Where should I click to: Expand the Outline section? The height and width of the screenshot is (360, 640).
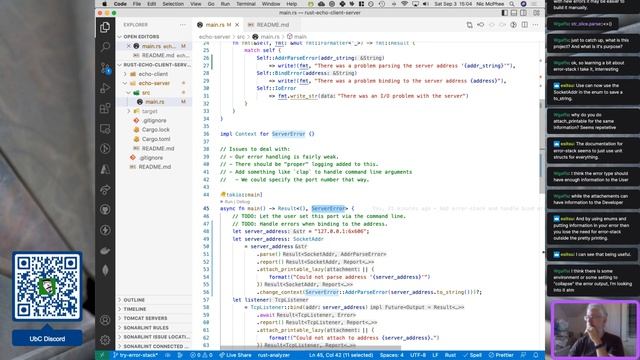point(154,300)
